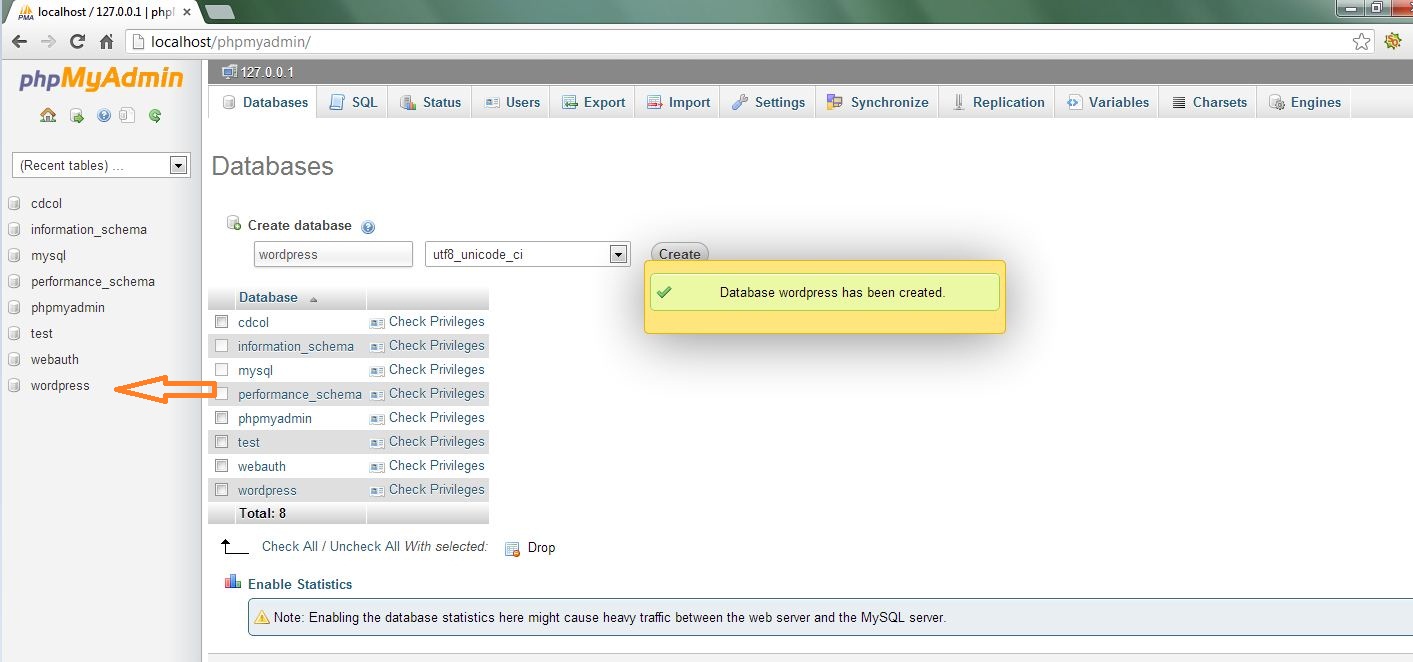Select the mysql row checkbox

pyautogui.click(x=222, y=370)
